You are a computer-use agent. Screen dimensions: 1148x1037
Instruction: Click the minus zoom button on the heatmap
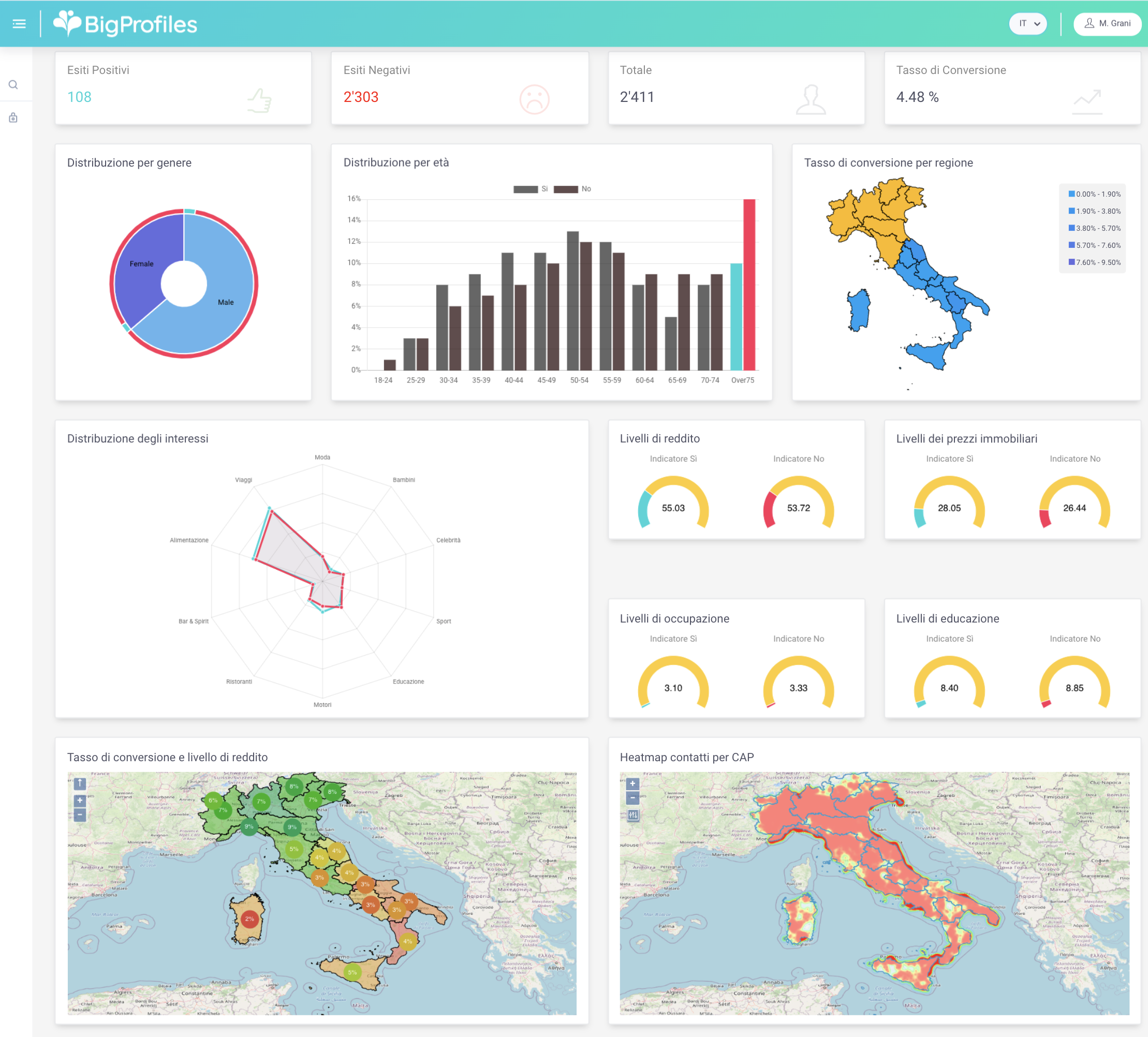tap(632, 798)
